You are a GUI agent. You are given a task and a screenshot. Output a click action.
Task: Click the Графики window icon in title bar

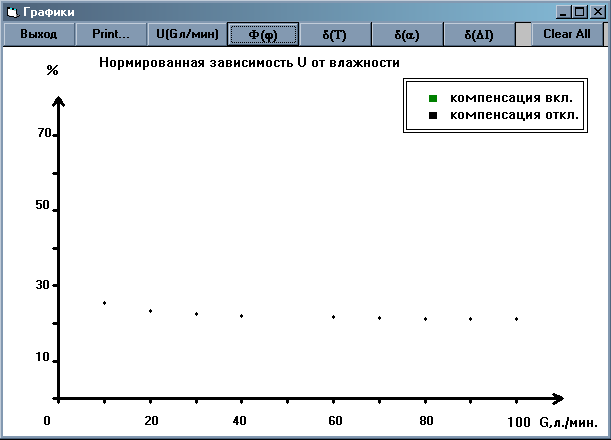12,12
